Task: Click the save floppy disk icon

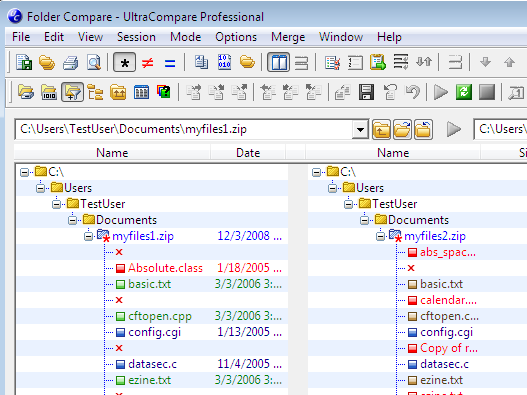Action: tap(366, 92)
